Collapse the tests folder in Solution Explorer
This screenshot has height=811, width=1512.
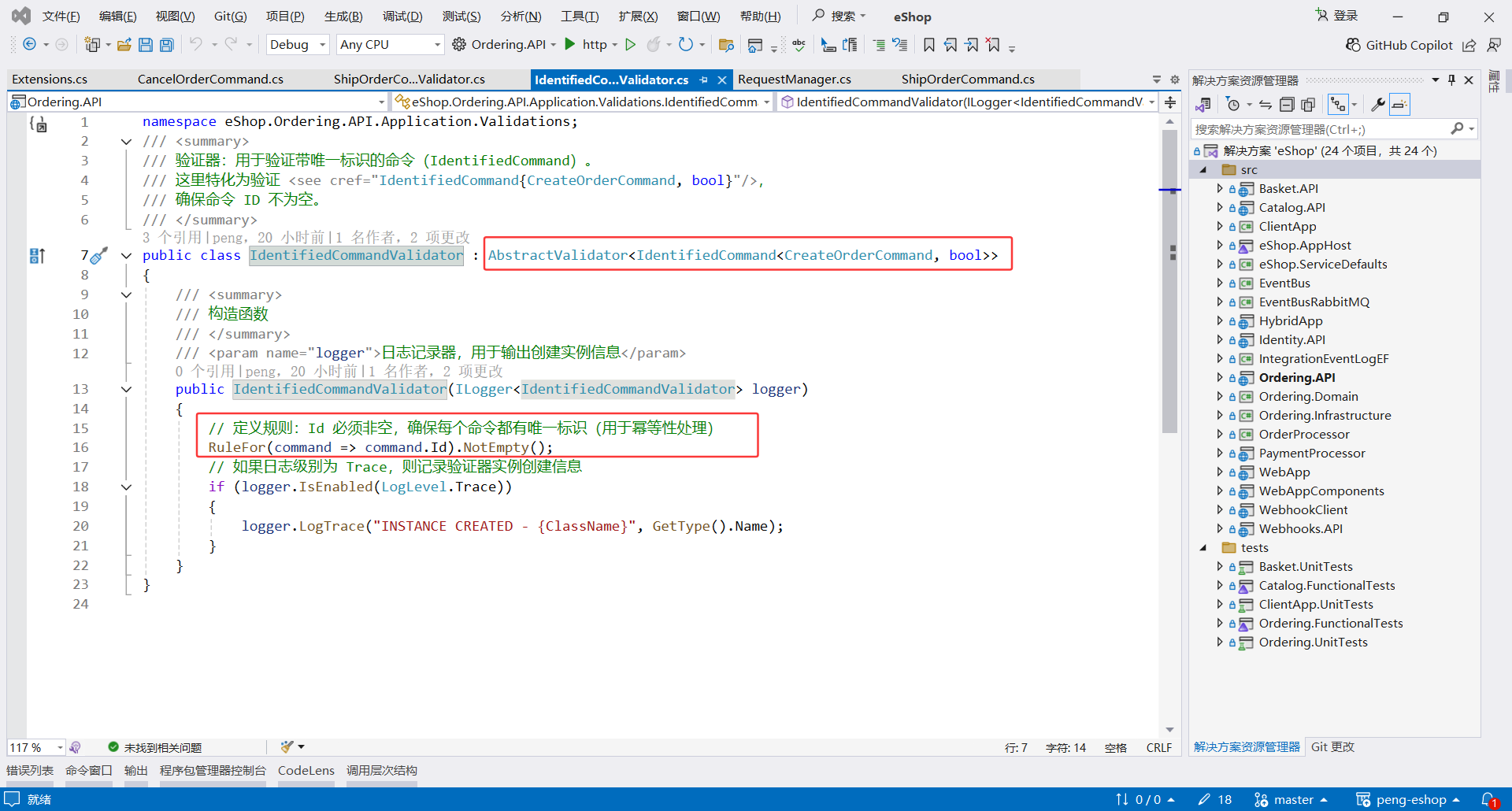pyautogui.click(x=1203, y=547)
